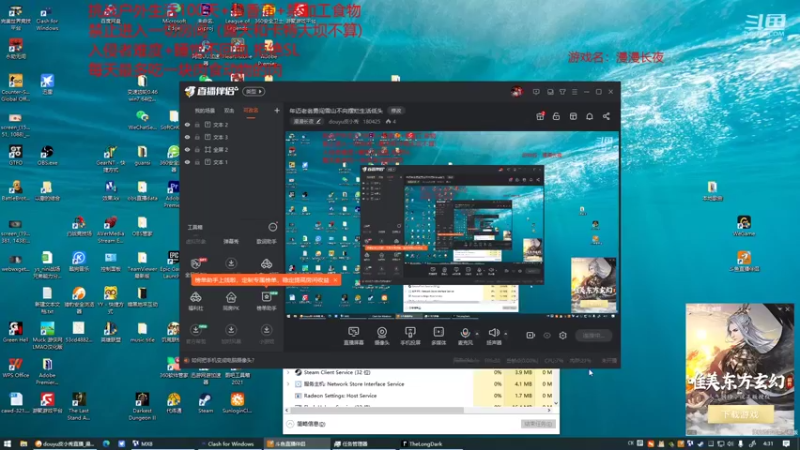Viewport: 800px width, 450px height.
Task: Open more toolbox options ellipsis icon
Action: [x=273, y=227]
